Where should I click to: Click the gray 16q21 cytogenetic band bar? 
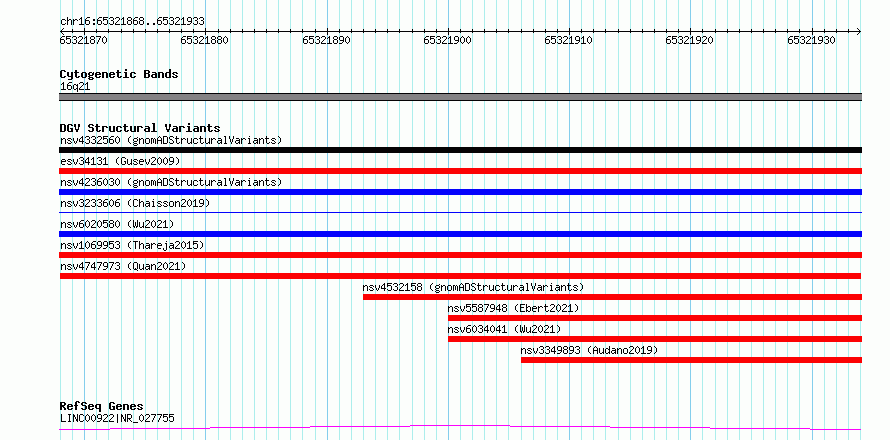click(x=460, y=97)
